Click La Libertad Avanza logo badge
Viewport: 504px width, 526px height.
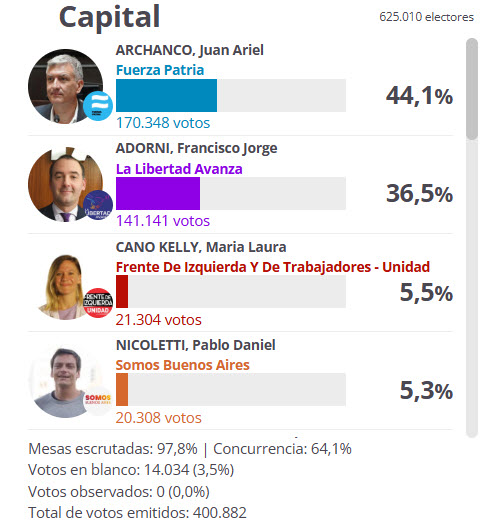(98, 205)
